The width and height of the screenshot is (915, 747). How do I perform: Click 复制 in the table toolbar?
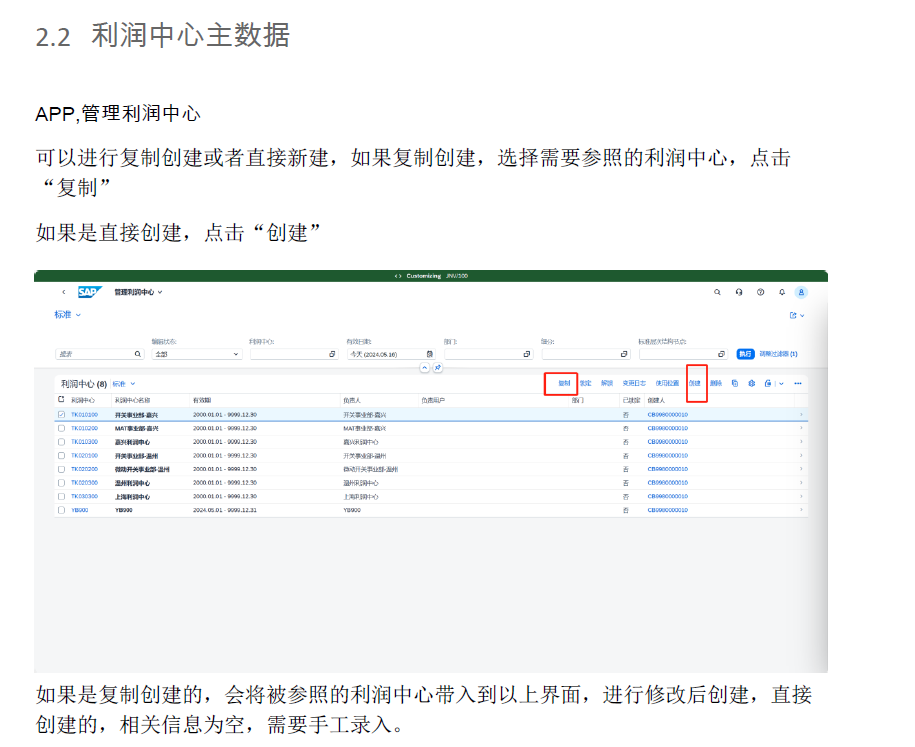(x=564, y=383)
